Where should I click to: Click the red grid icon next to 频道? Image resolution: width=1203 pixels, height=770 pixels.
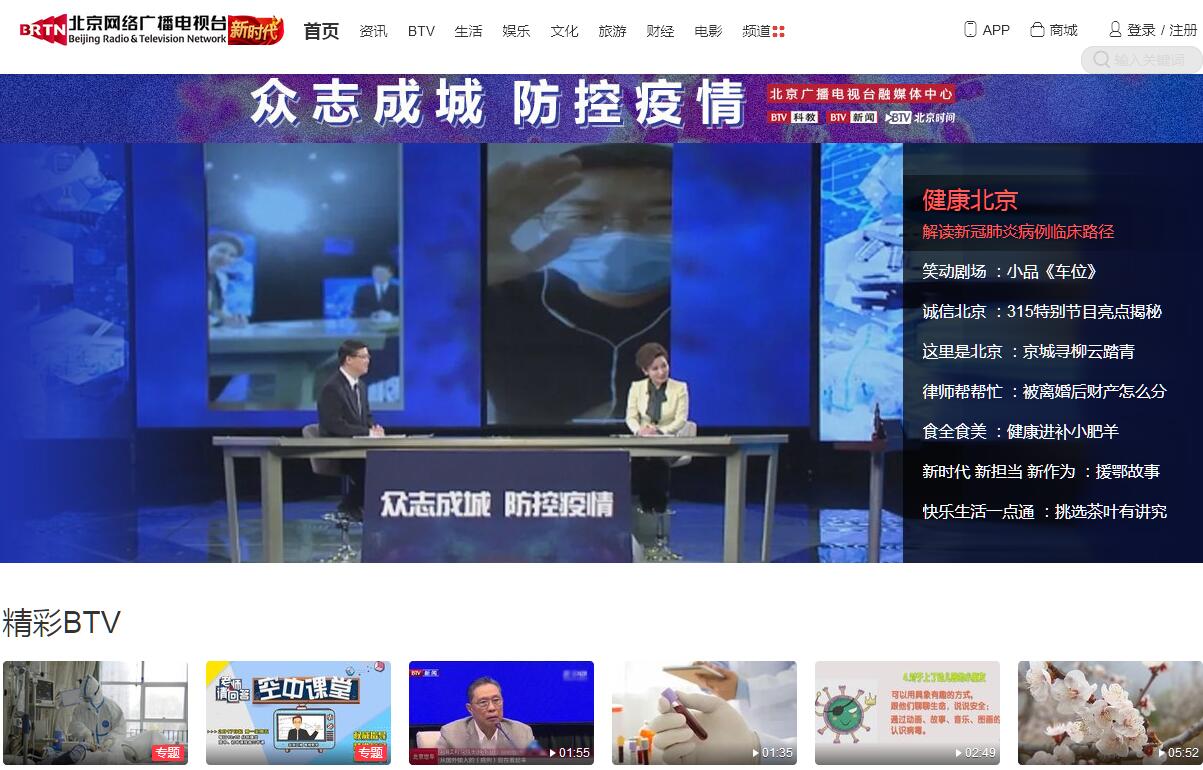[x=779, y=31]
